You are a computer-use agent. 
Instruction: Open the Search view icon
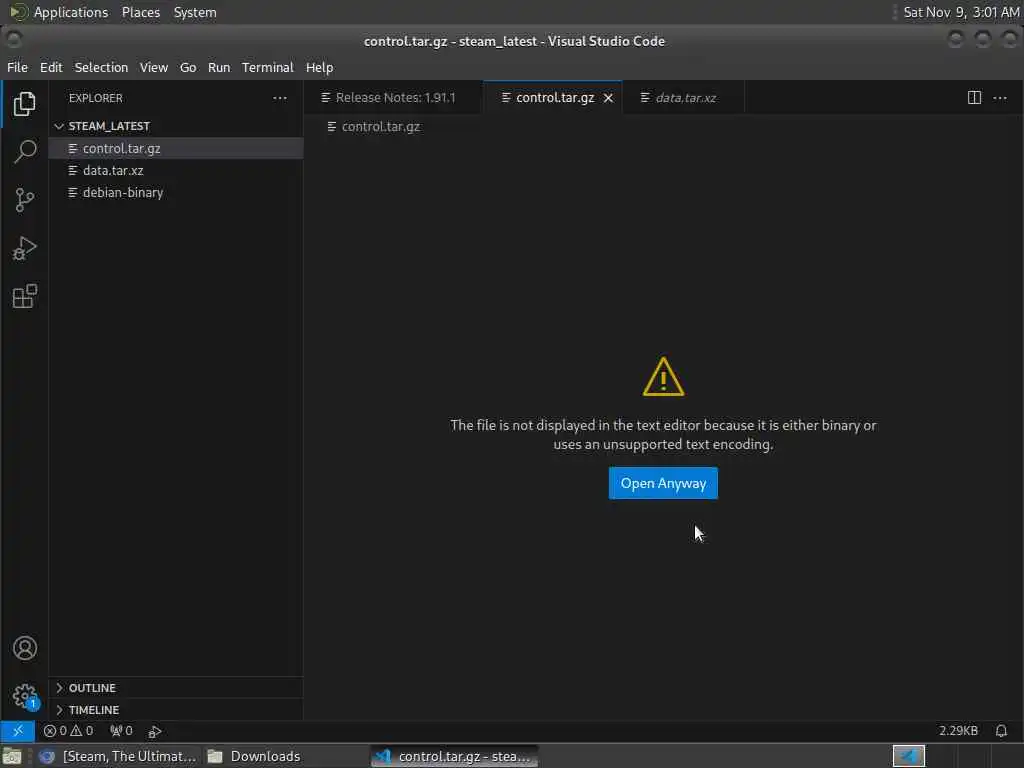[x=24, y=152]
